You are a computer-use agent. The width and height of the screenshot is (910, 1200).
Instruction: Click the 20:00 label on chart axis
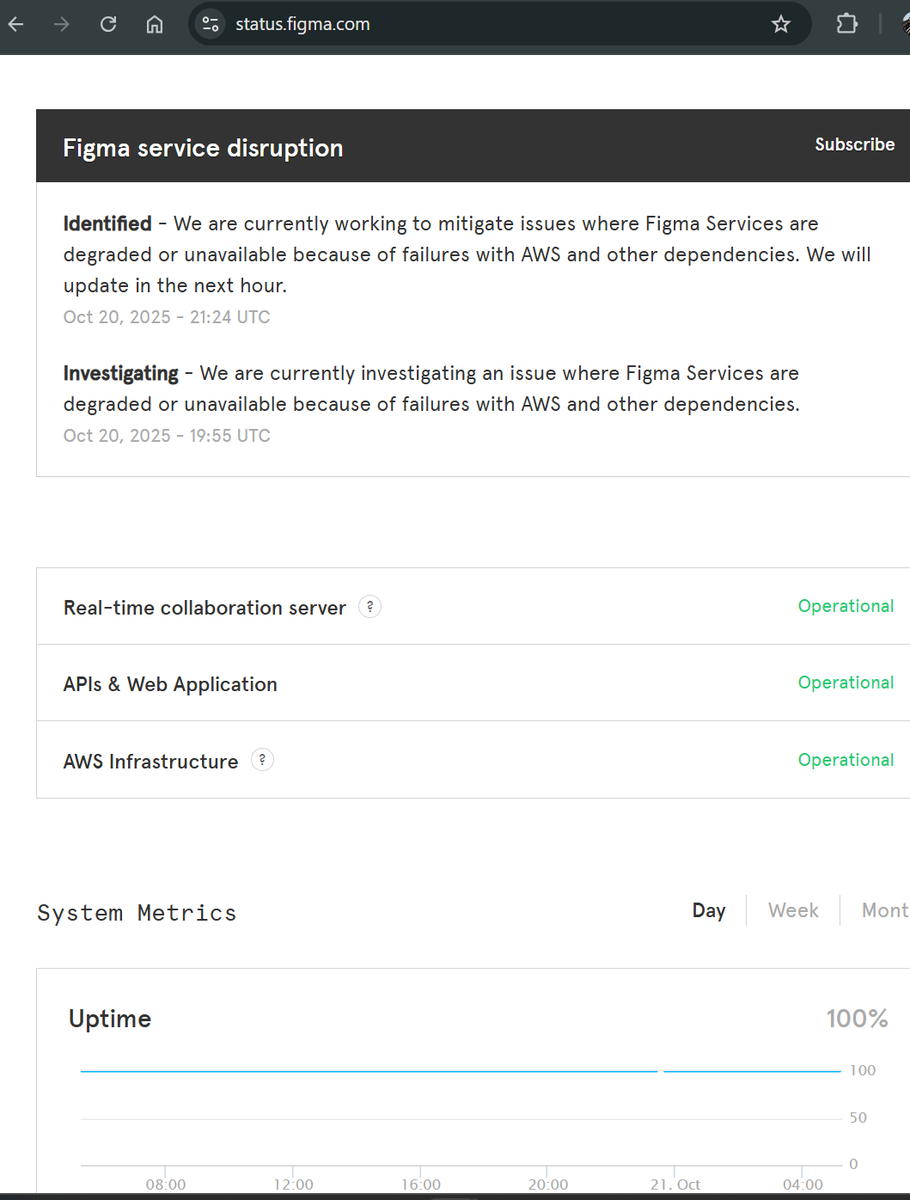coord(547,1184)
